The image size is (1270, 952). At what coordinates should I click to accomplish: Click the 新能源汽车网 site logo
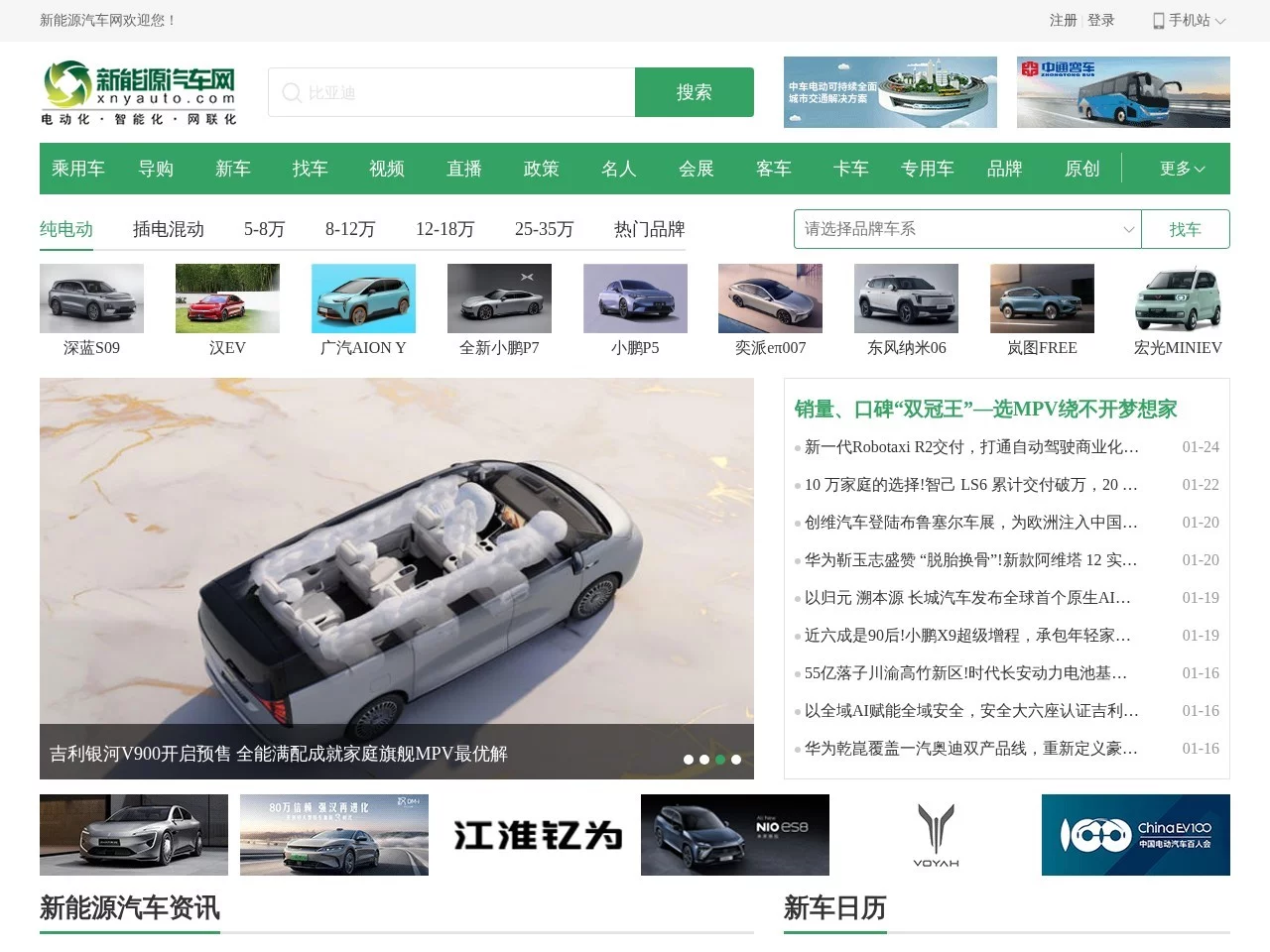pyautogui.click(x=137, y=92)
